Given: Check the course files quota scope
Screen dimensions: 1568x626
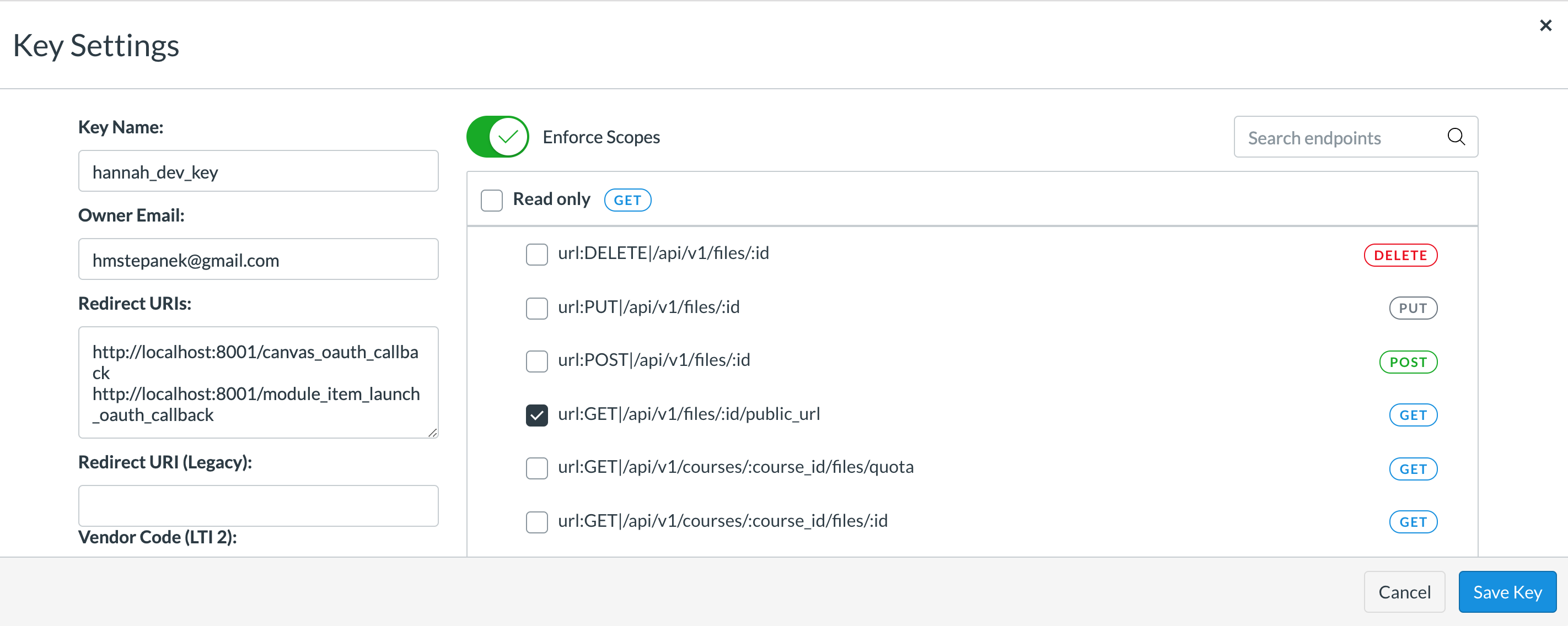Looking at the screenshot, I should tap(536, 468).
